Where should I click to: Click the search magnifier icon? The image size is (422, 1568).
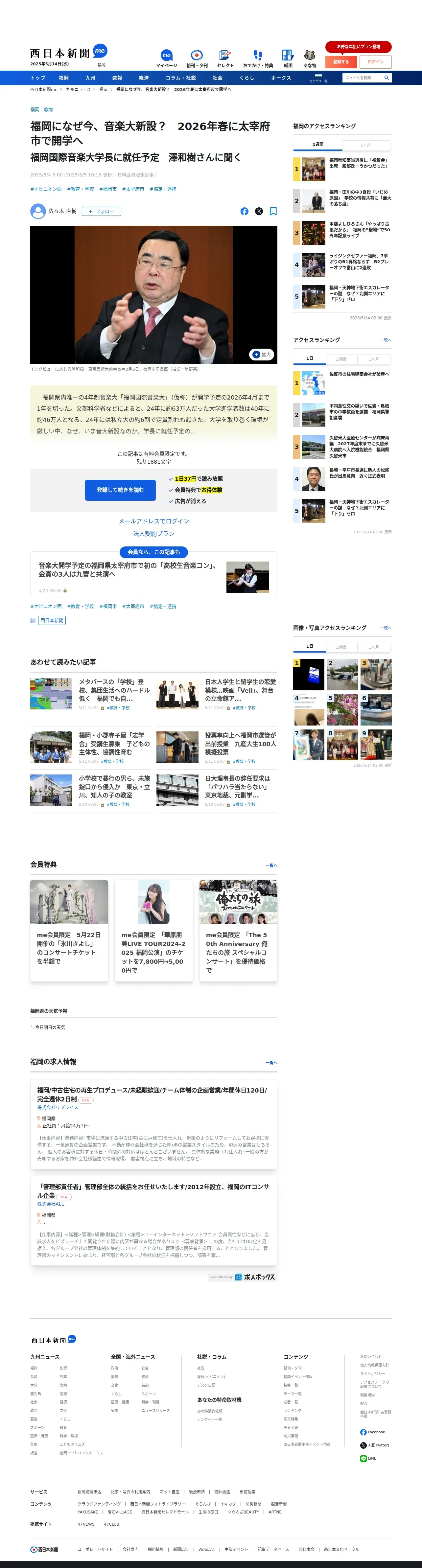point(386,78)
